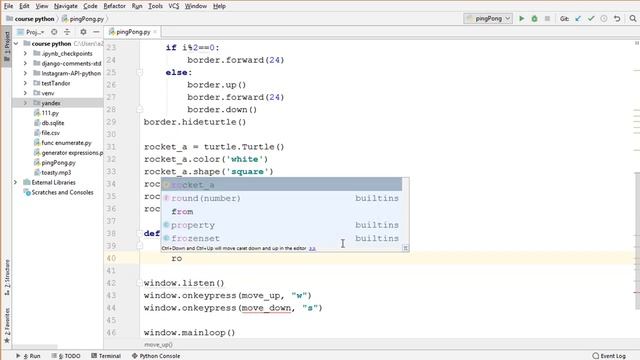Show Git history clock icon

click(604, 18)
